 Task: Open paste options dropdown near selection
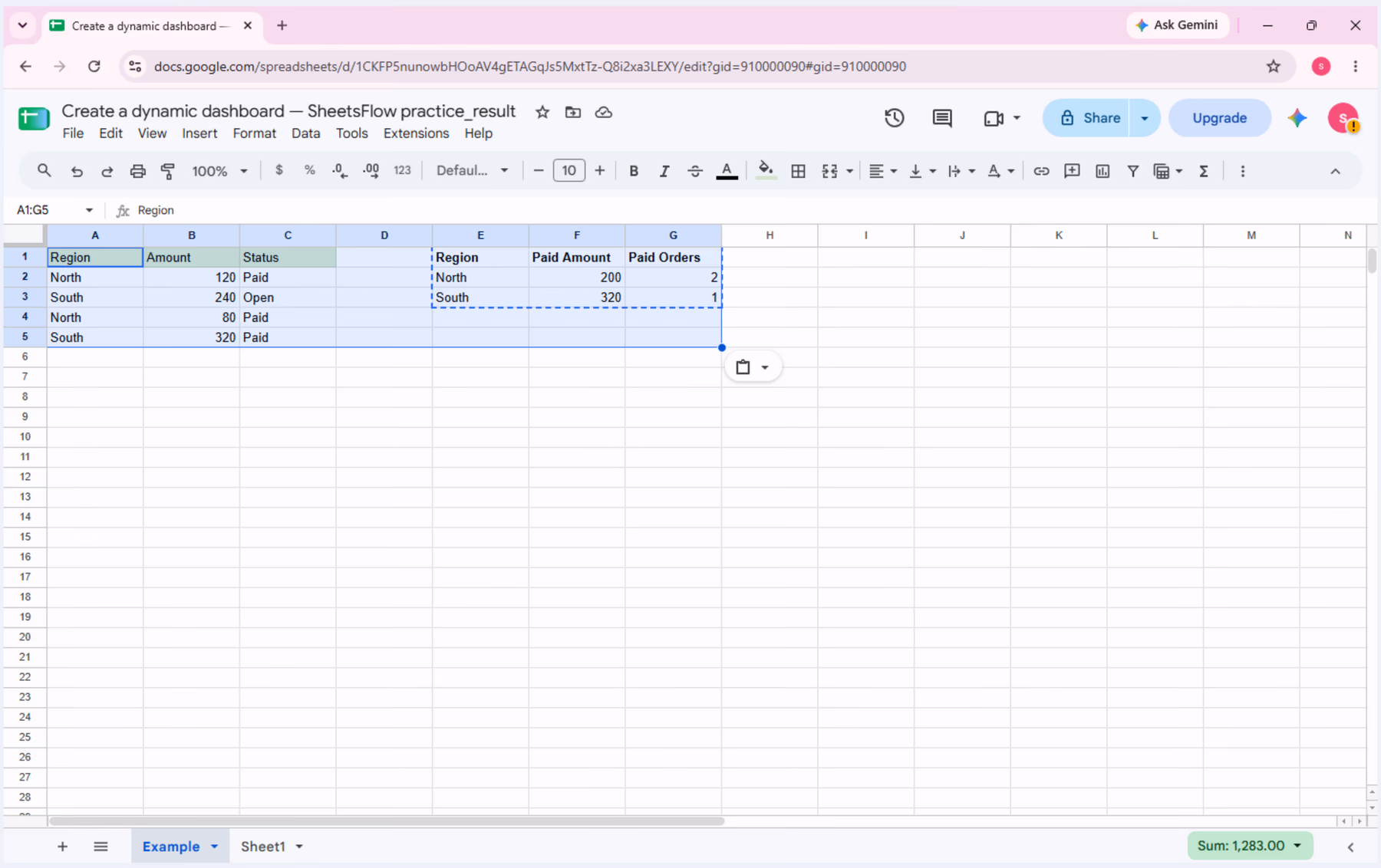coord(753,367)
